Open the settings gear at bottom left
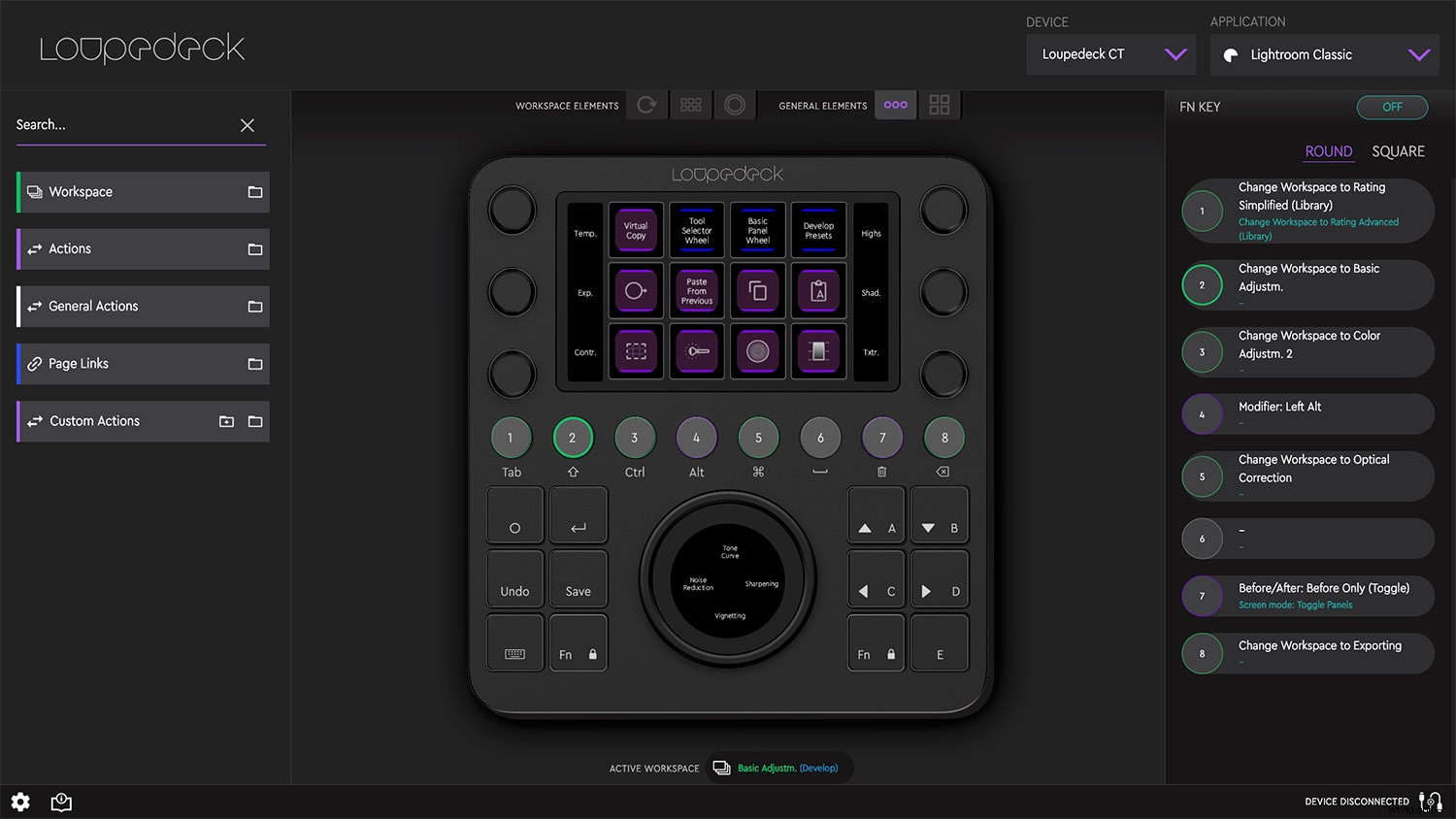The height and width of the screenshot is (819, 1456). pyautogui.click(x=19, y=802)
